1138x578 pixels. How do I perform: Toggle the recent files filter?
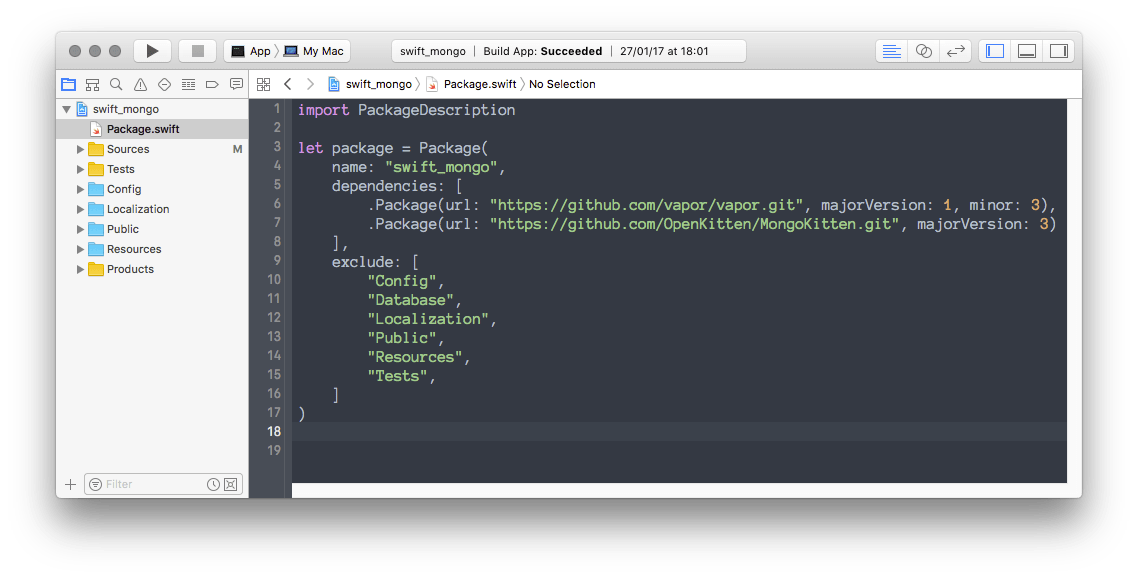(x=213, y=484)
